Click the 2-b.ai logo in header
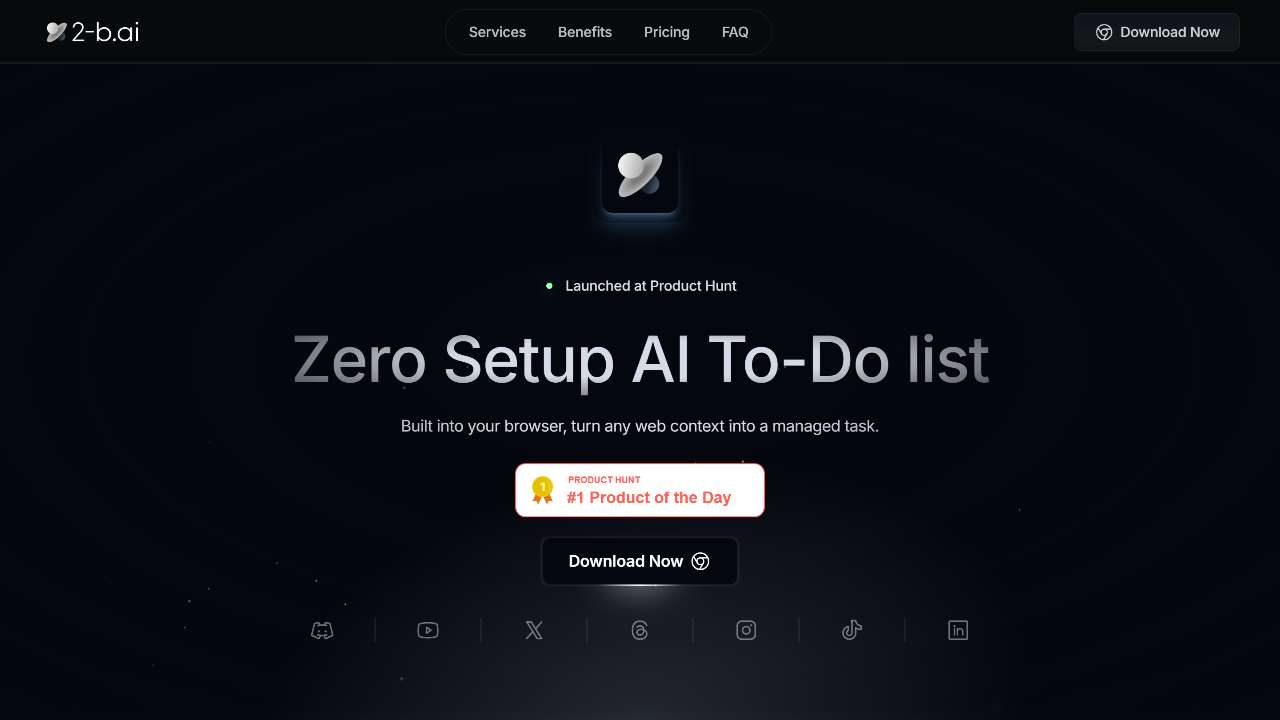The height and width of the screenshot is (720, 1280). pos(92,32)
